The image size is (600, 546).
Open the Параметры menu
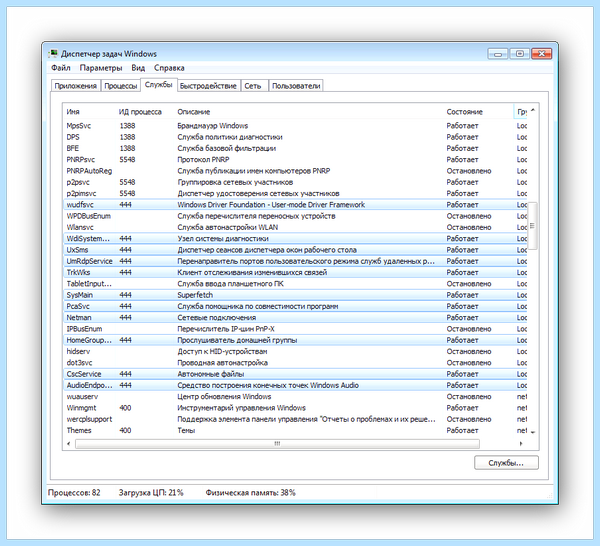point(101,68)
